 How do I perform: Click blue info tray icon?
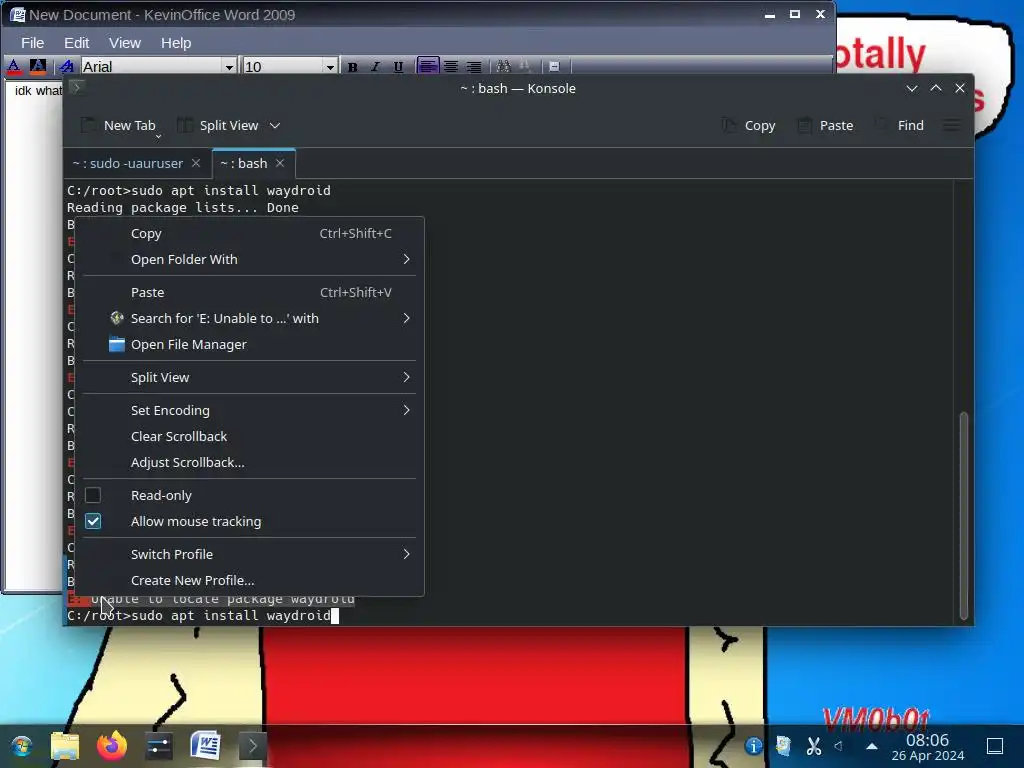point(754,746)
